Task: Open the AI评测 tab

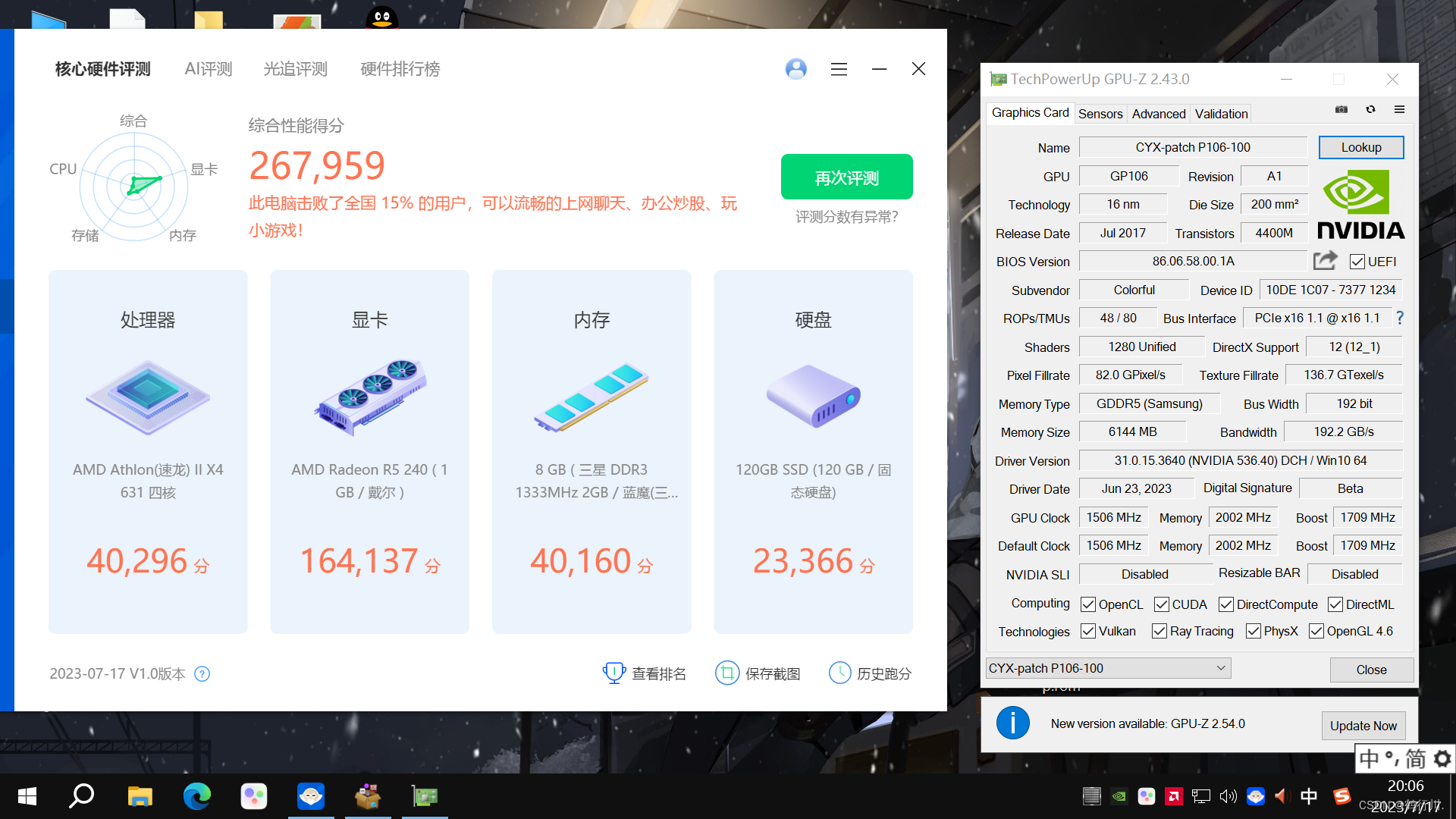Action: [x=209, y=69]
